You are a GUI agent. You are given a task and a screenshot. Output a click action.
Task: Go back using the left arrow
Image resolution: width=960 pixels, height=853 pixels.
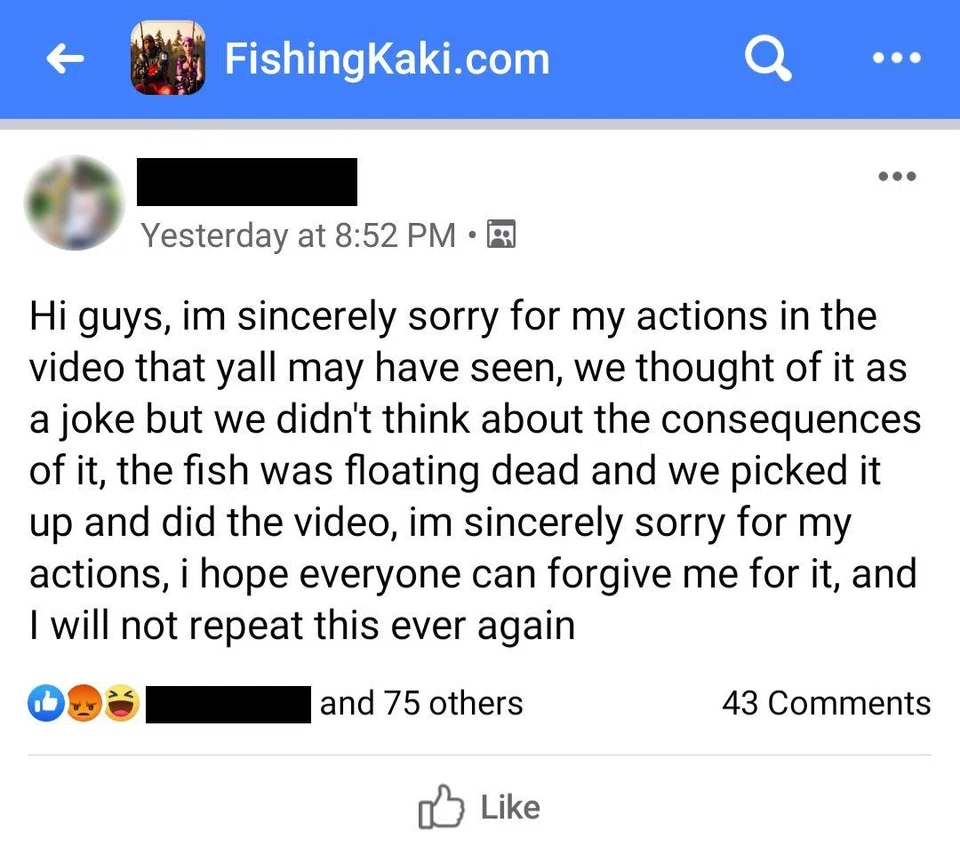(65, 60)
